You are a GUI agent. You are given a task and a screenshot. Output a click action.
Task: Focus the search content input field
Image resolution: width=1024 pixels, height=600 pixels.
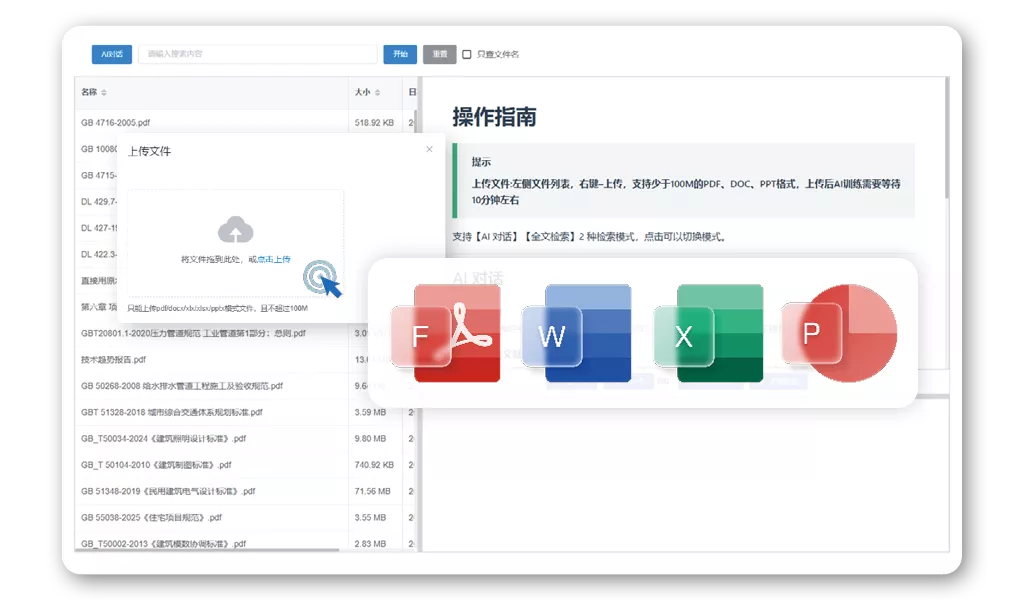point(258,54)
